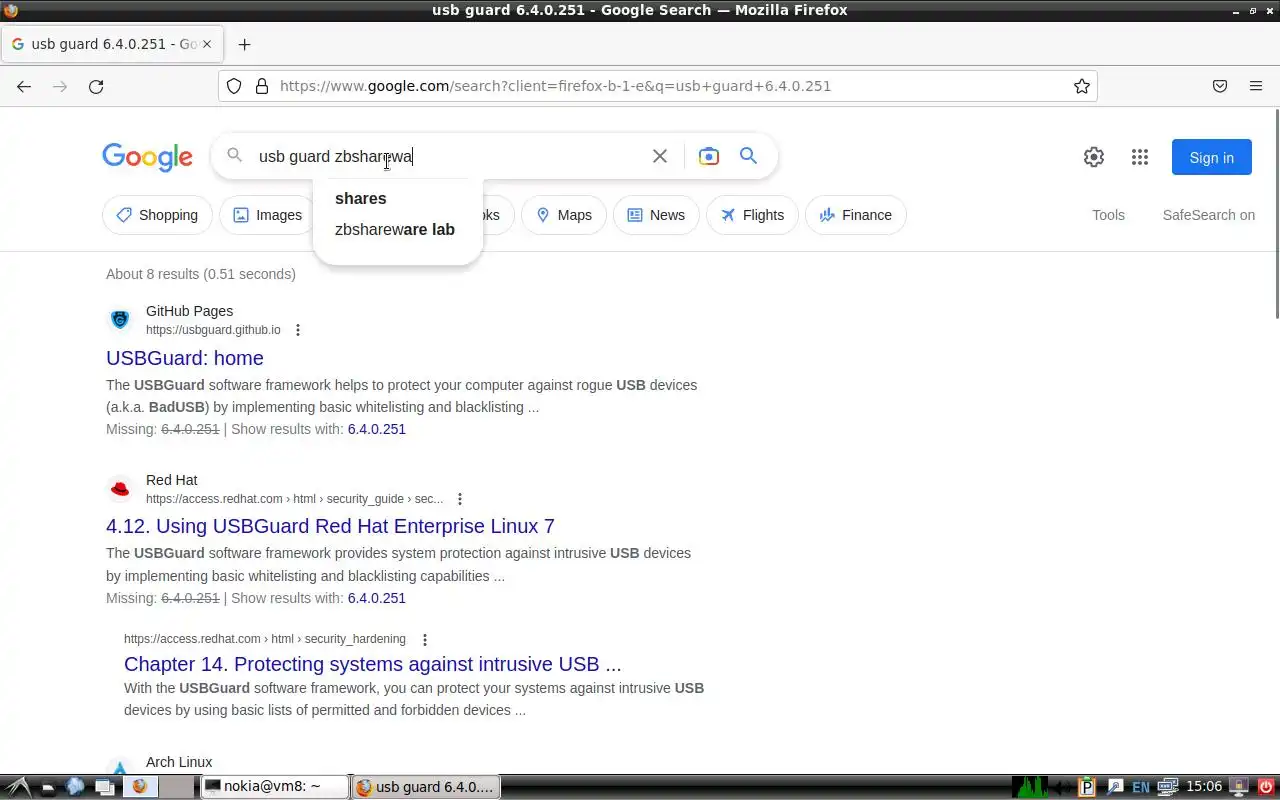Screen dimensions: 1280x800
Task: Open Google Lens camera search
Action: (x=709, y=156)
